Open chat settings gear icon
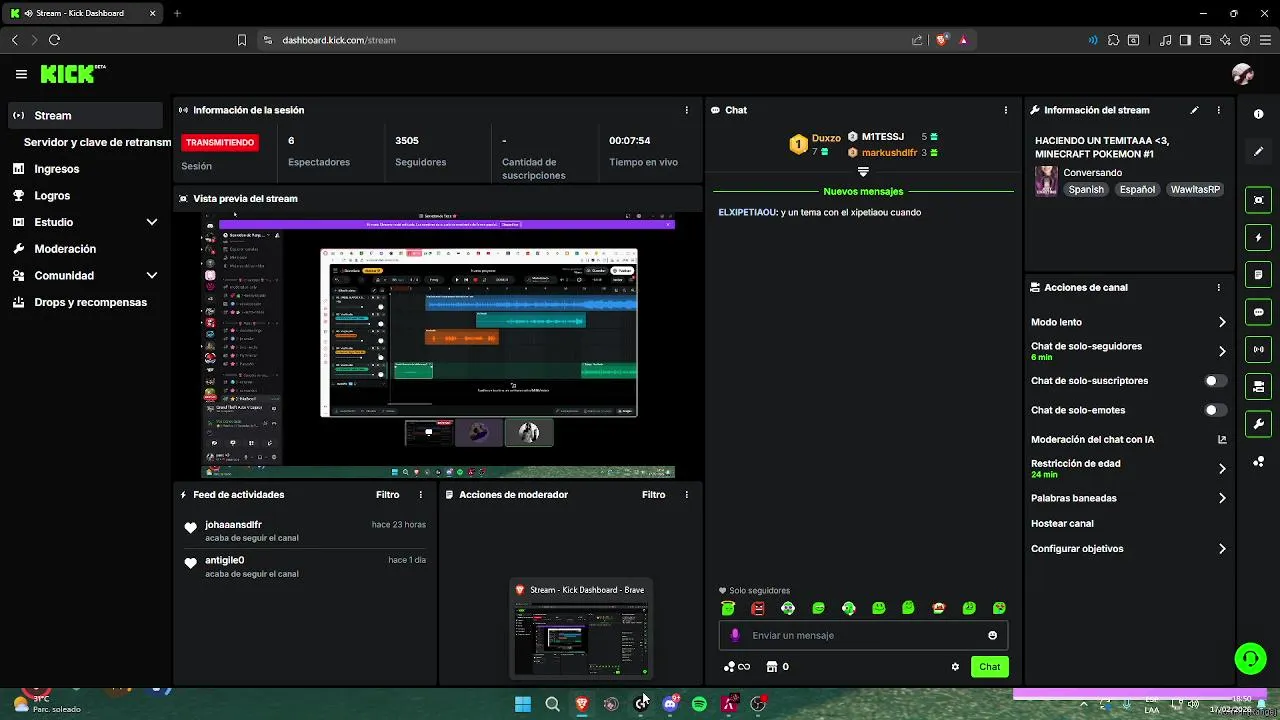1280x720 pixels. point(955,667)
